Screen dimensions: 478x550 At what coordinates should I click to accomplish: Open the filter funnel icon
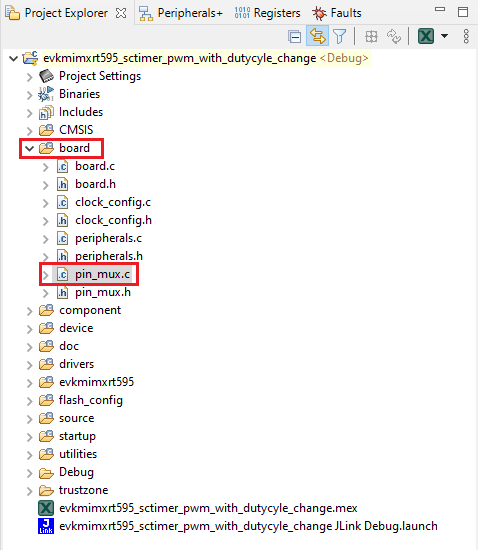pyautogui.click(x=340, y=36)
